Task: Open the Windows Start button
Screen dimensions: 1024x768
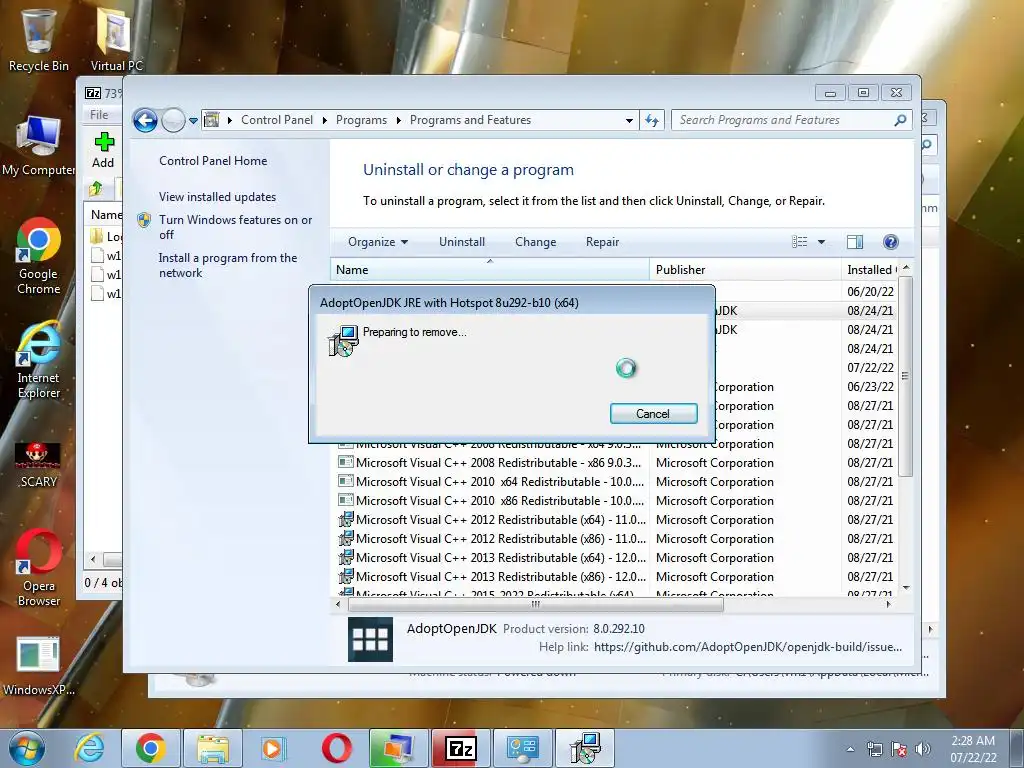Action: pyautogui.click(x=27, y=748)
